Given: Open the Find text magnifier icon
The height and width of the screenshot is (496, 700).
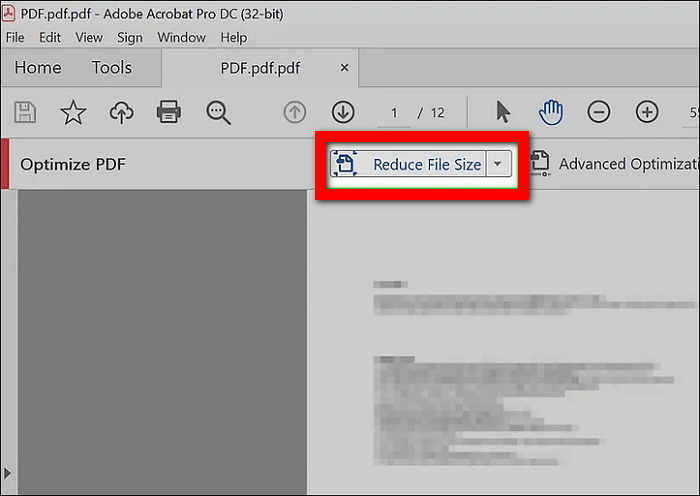Looking at the screenshot, I should [218, 113].
